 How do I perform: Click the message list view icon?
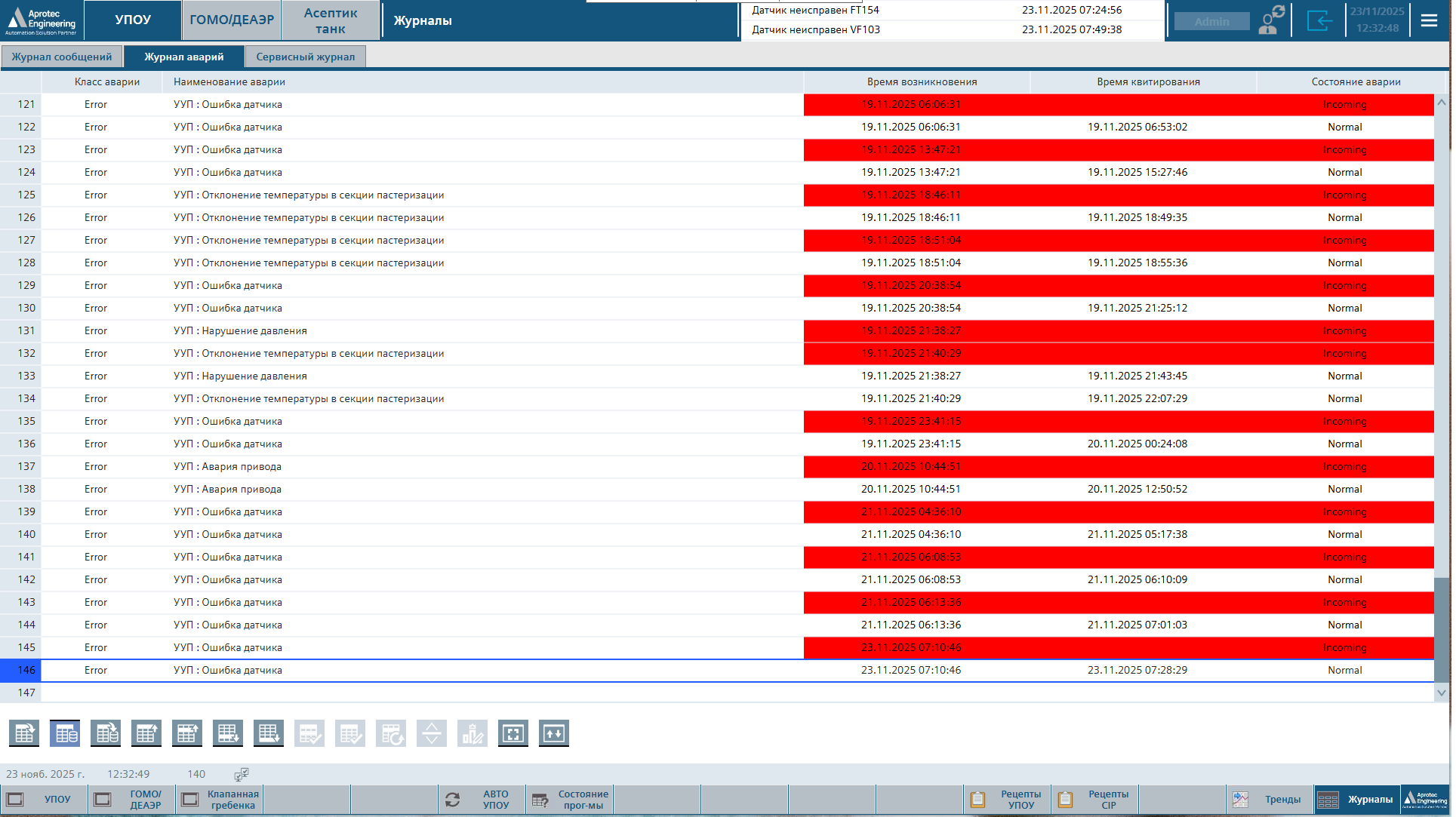24,733
